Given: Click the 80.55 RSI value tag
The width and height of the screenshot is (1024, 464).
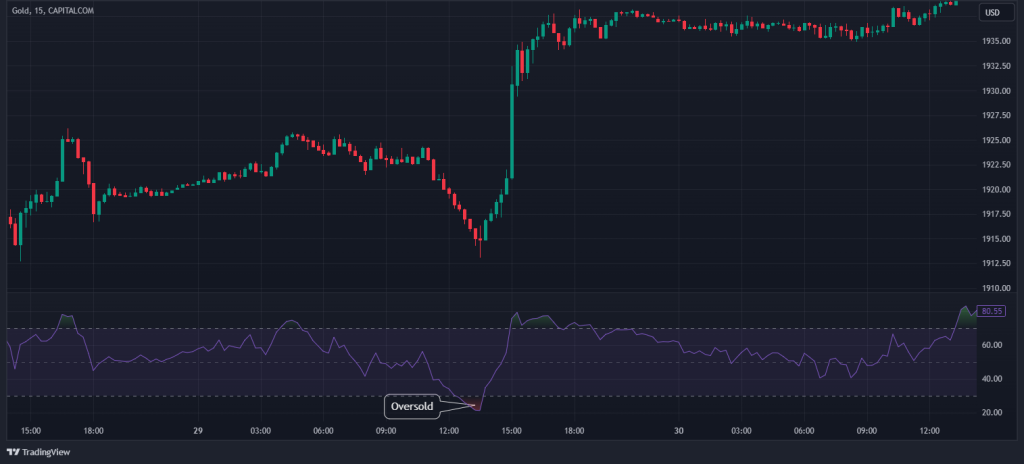Looking at the screenshot, I should pos(992,312).
